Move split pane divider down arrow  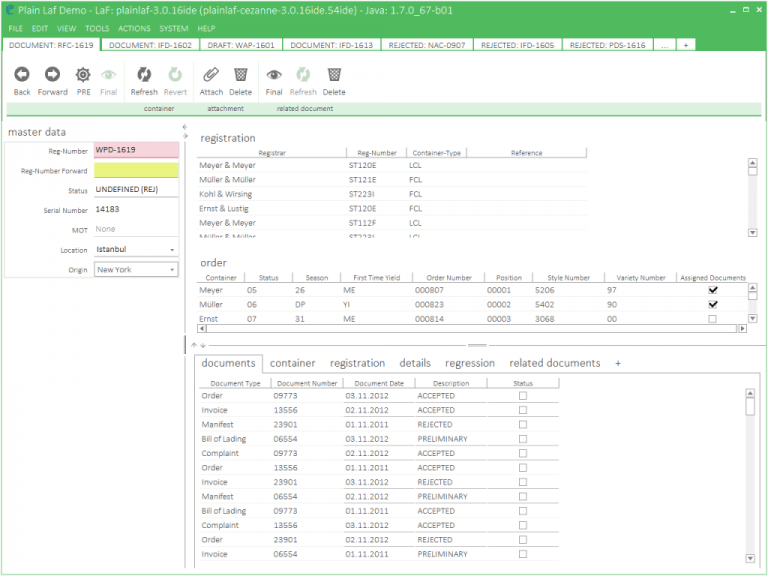203,345
